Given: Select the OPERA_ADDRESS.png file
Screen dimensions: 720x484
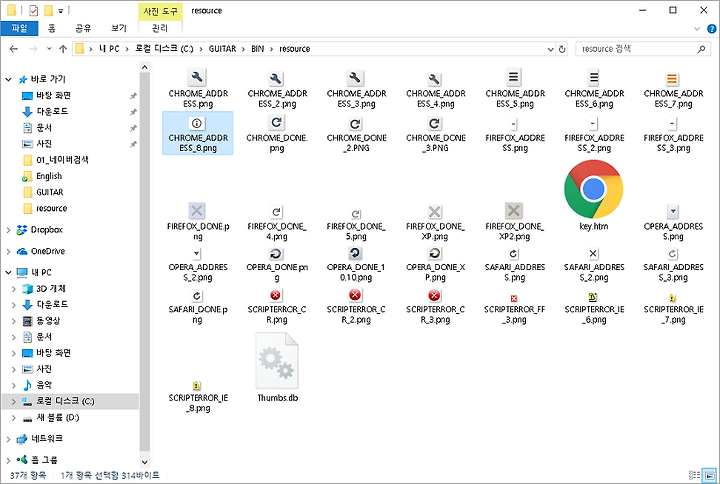Looking at the screenshot, I should pos(673,222).
